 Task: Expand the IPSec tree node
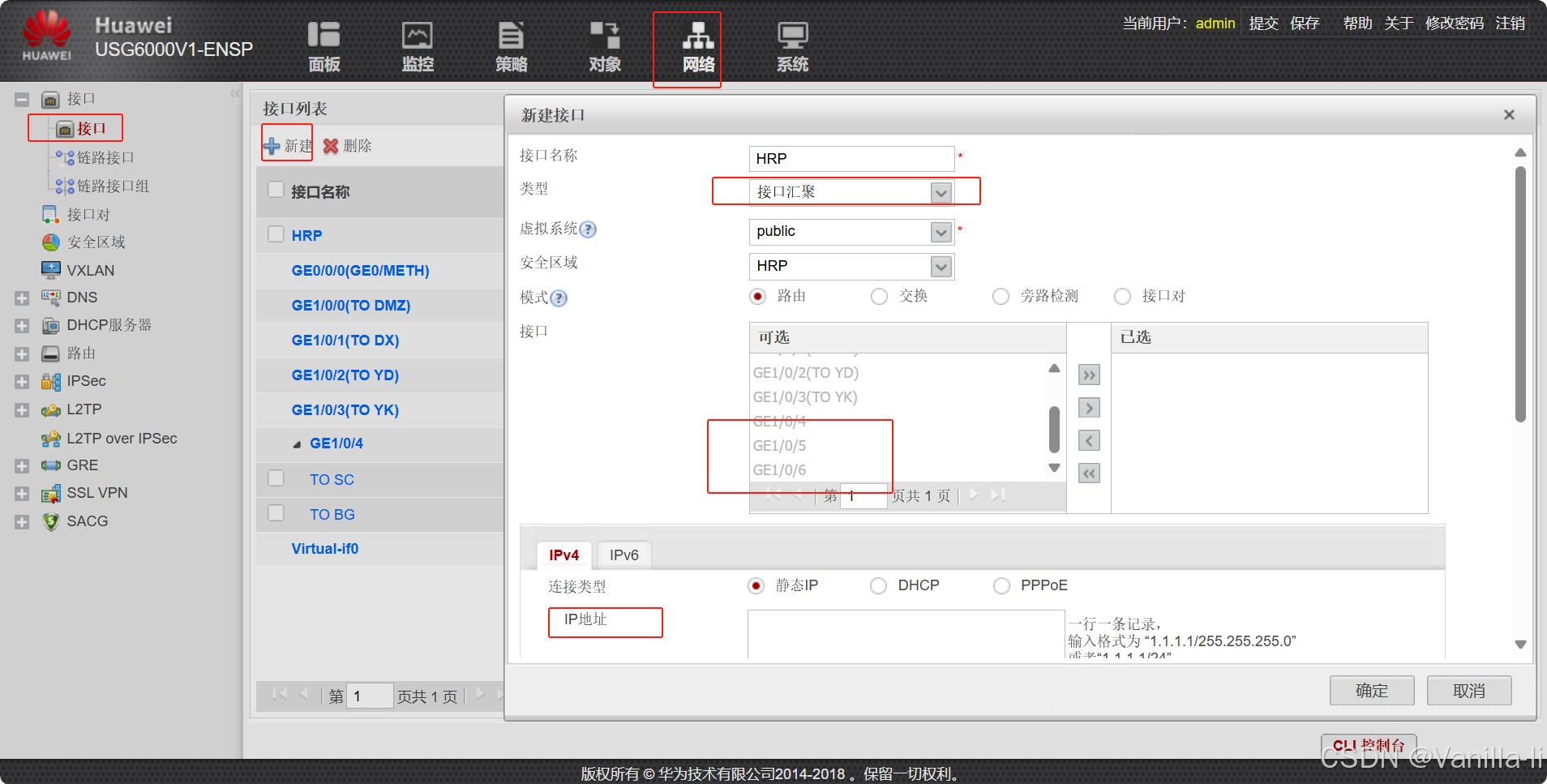pyautogui.click(x=22, y=382)
